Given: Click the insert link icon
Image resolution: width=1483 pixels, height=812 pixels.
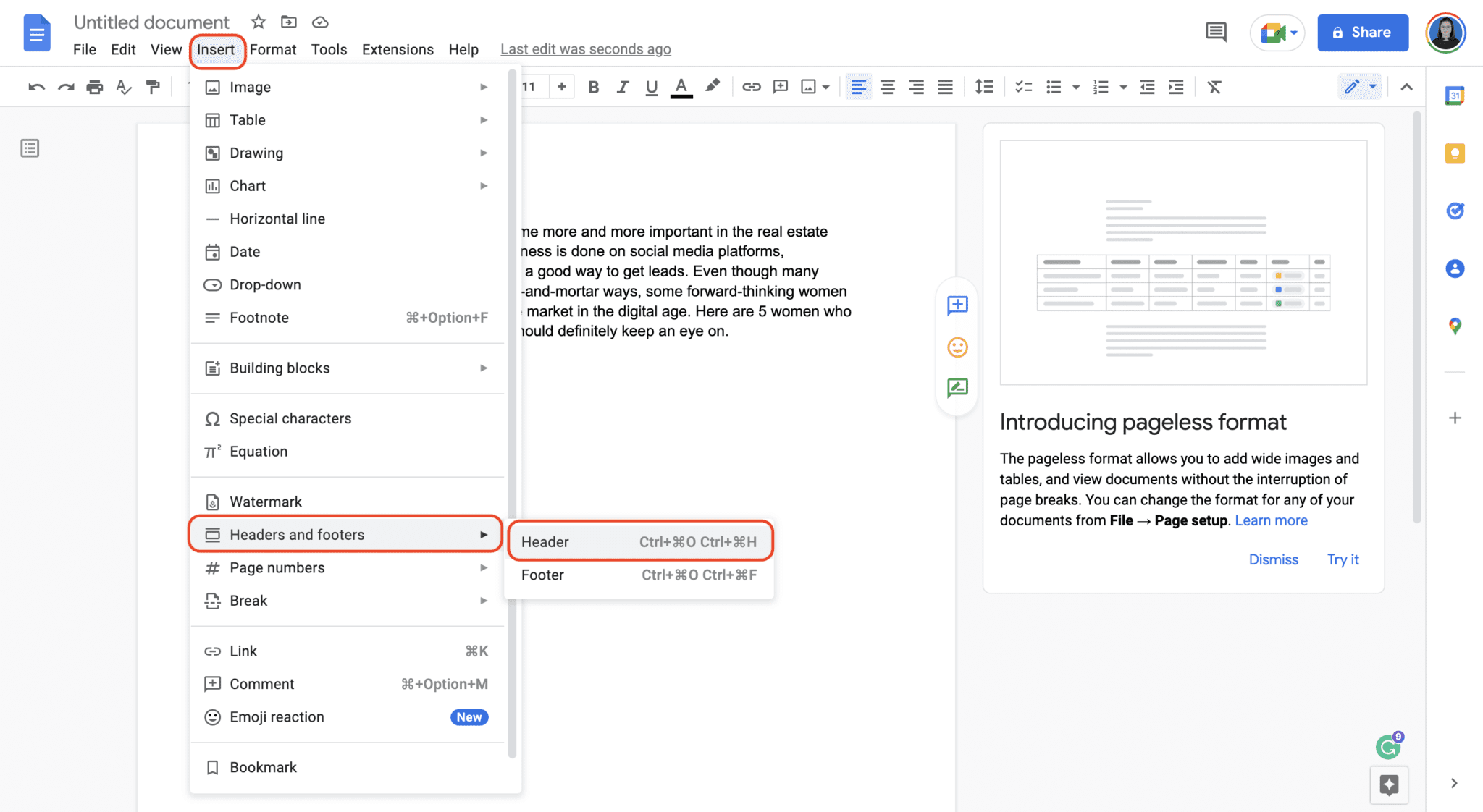Looking at the screenshot, I should [750, 87].
